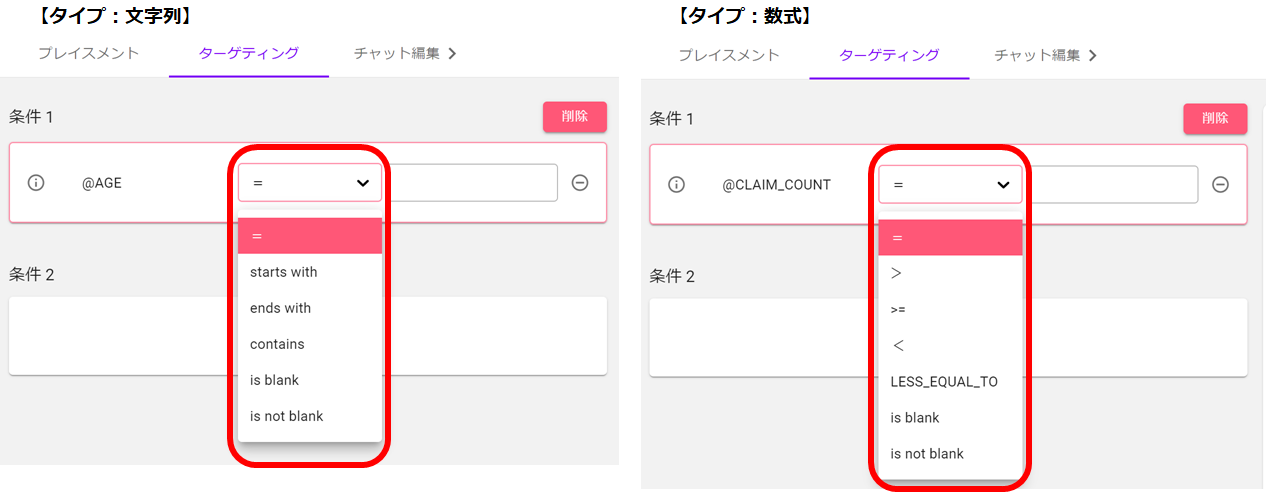
Task: Click 削除 button in right panel
Action: click(1215, 118)
